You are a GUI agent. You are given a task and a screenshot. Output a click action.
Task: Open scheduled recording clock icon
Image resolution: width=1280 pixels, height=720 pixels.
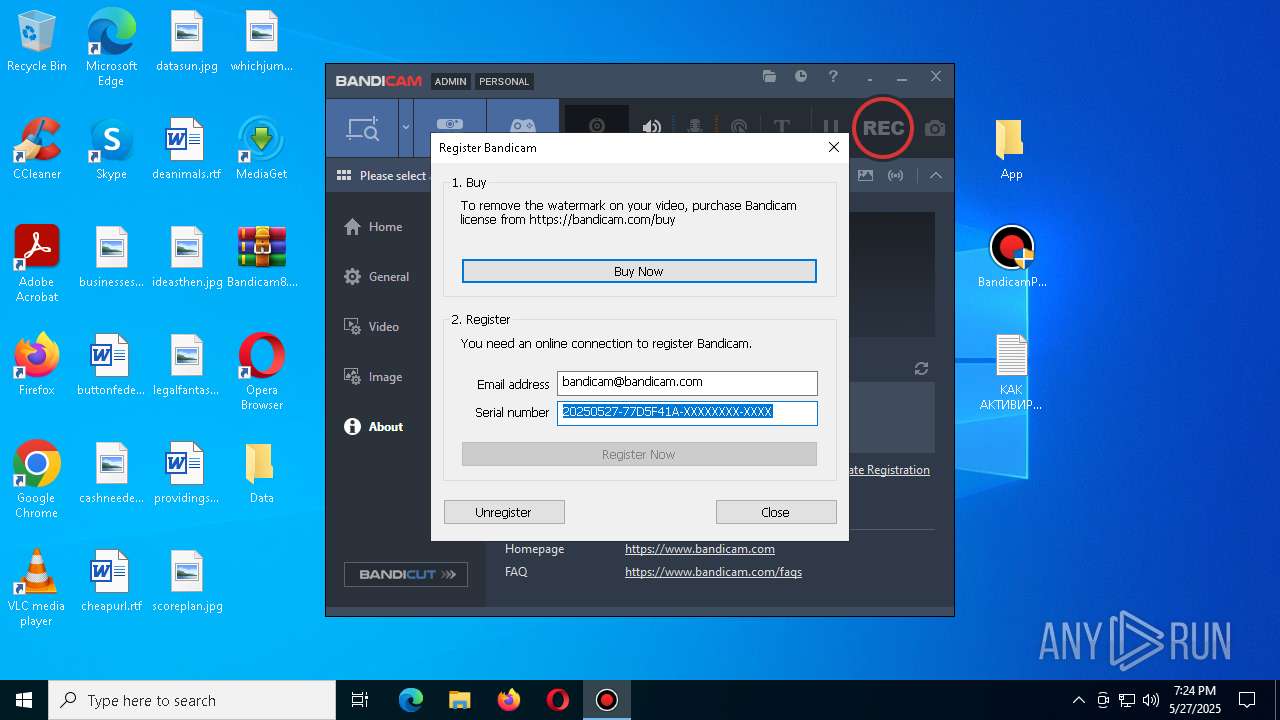[801, 76]
